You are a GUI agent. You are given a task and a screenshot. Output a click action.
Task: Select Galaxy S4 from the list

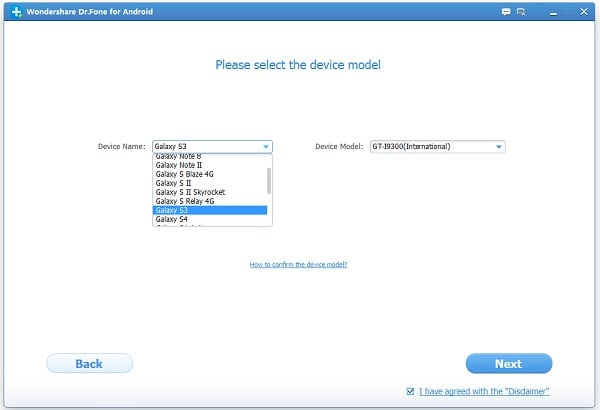[210, 219]
